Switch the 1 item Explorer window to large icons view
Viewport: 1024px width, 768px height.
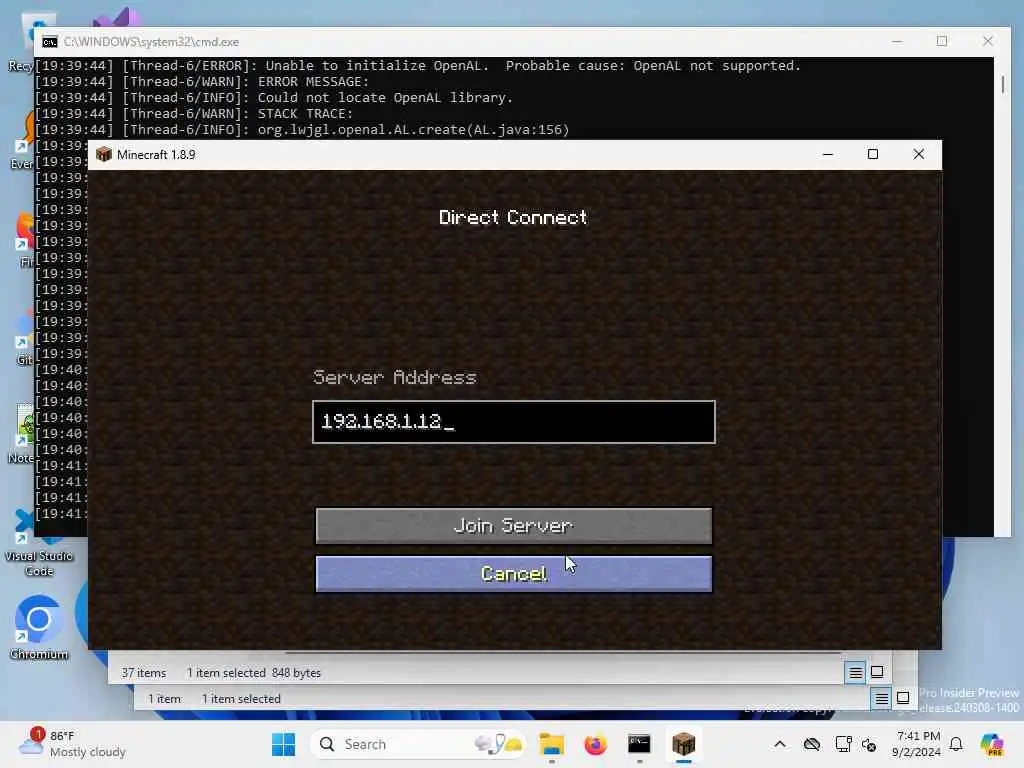click(x=903, y=698)
